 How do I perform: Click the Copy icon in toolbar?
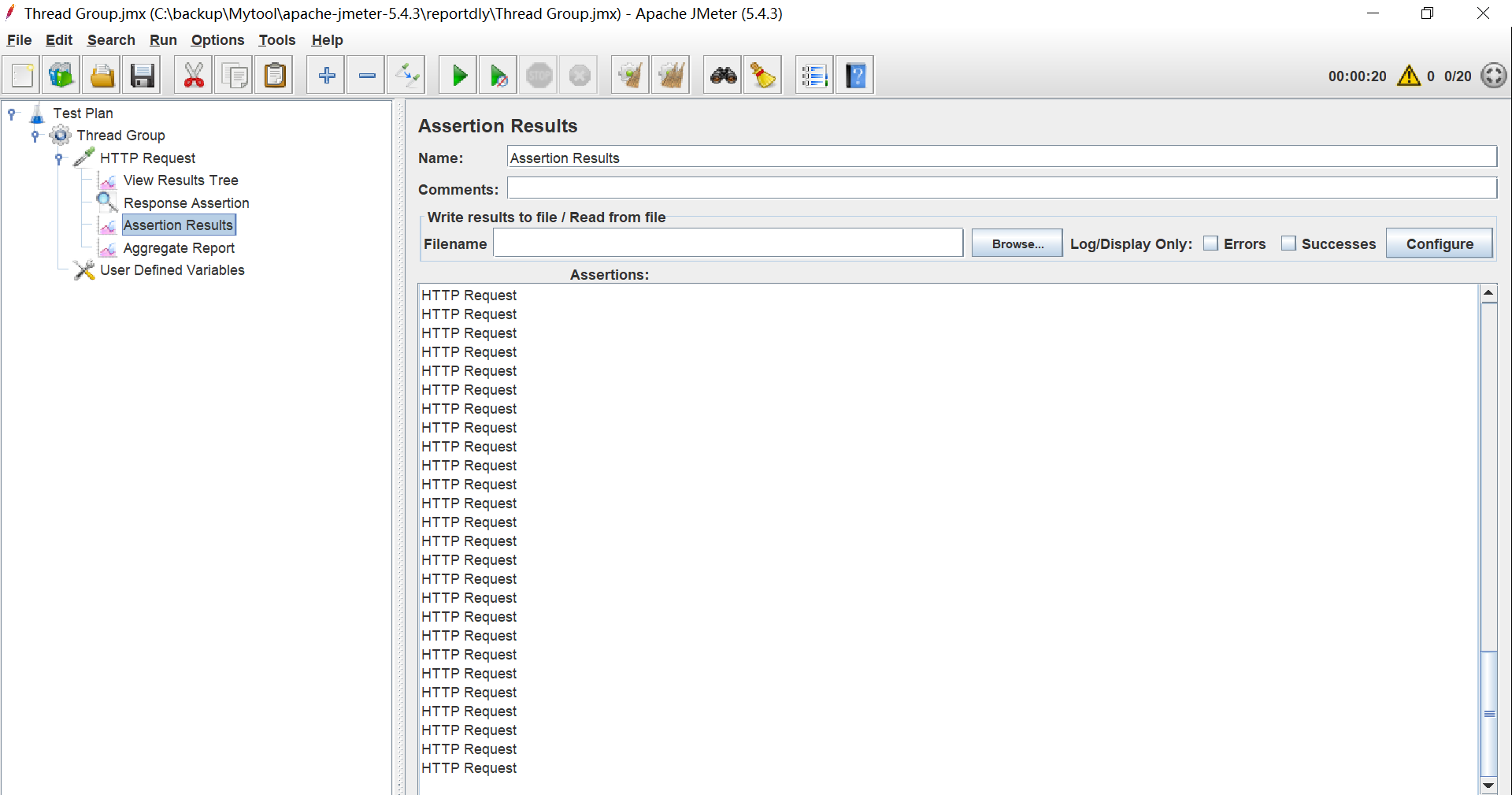coord(235,76)
